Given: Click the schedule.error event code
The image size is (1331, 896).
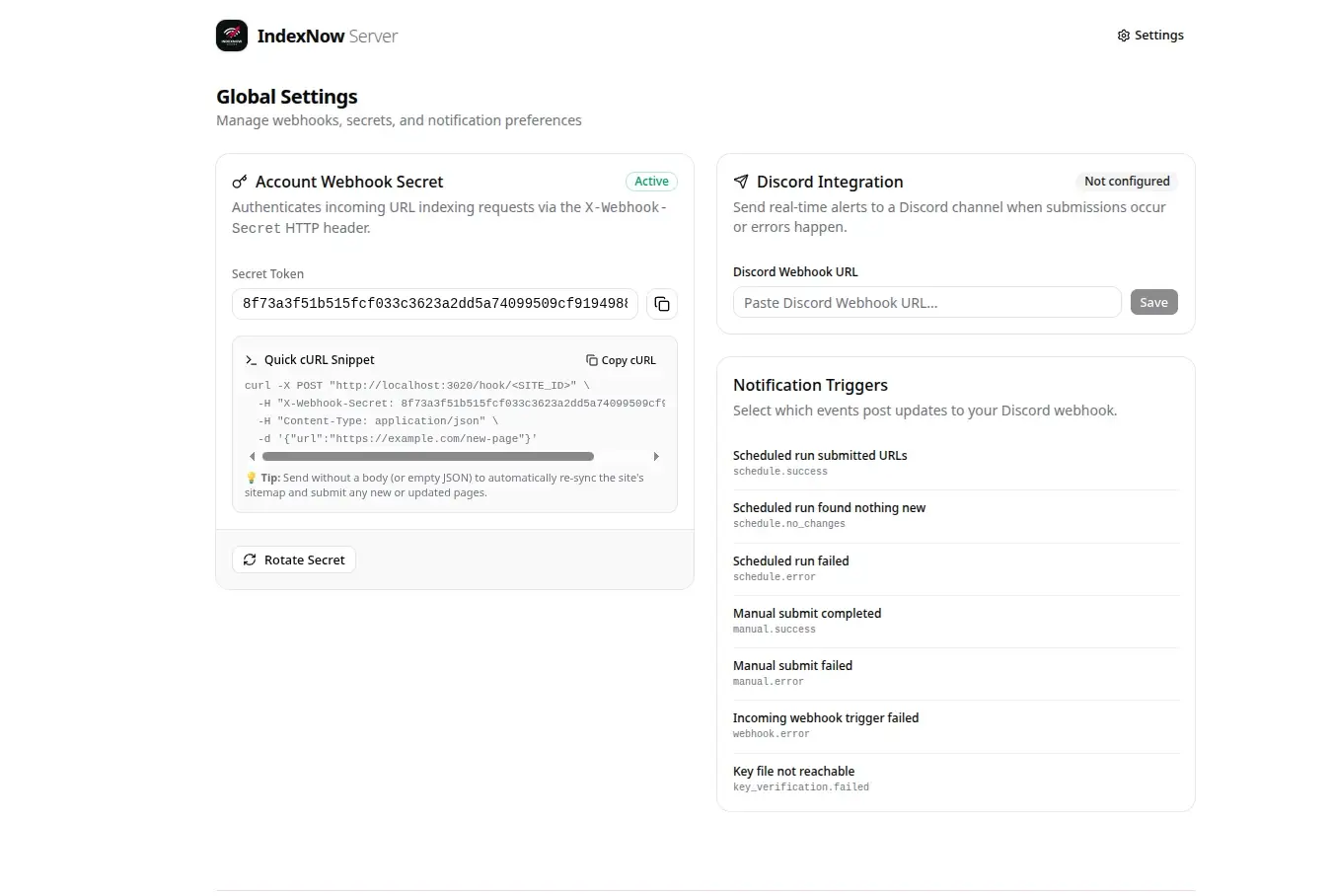Looking at the screenshot, I should 775,577.
